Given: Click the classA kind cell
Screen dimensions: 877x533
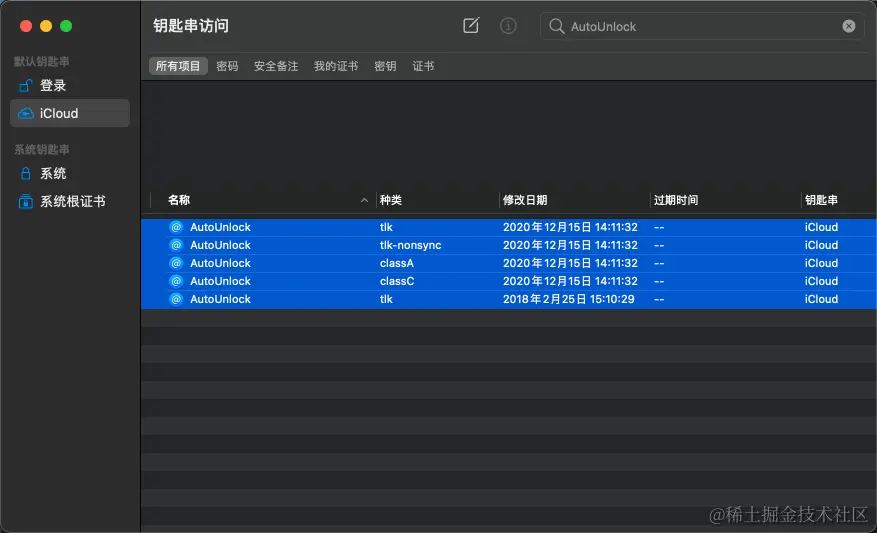Looking at the screenshot, I should pos(397,263).
